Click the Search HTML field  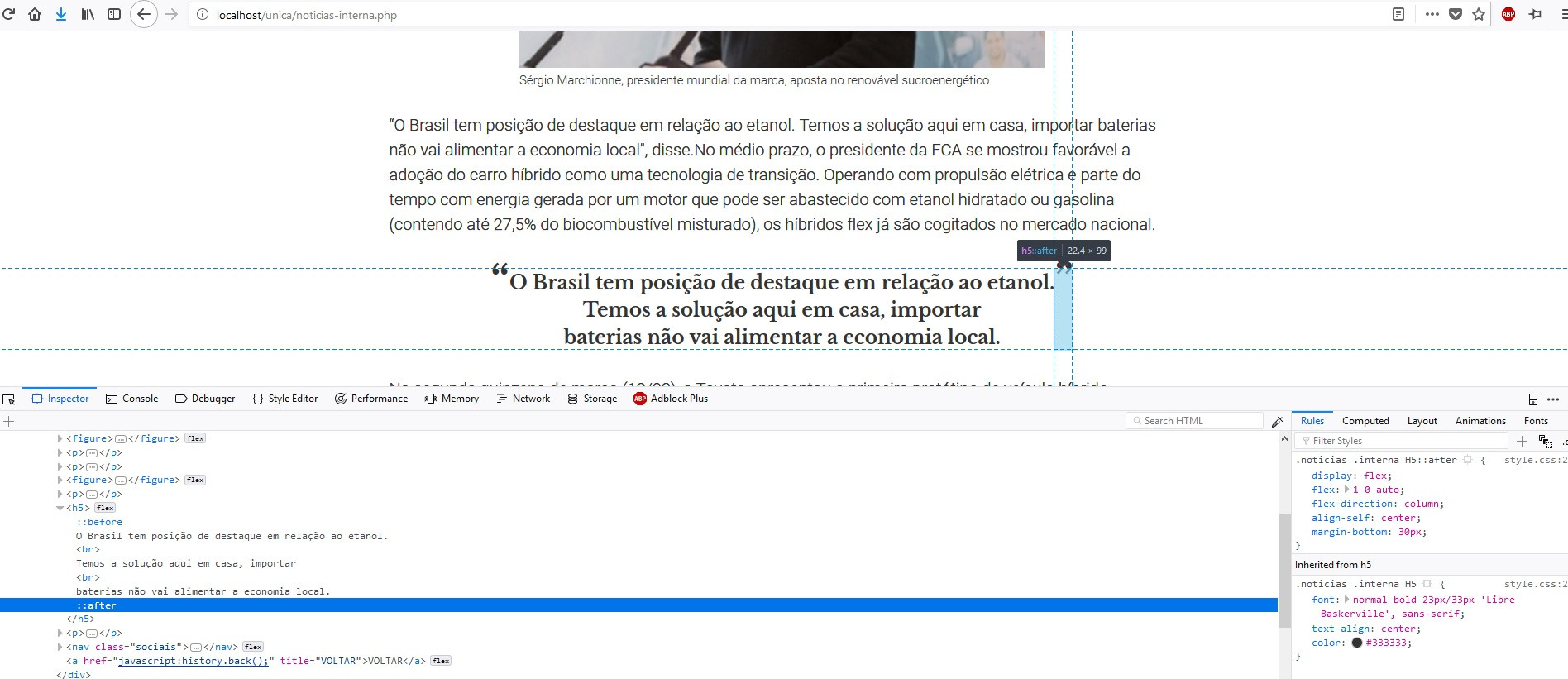[1194, 421]
